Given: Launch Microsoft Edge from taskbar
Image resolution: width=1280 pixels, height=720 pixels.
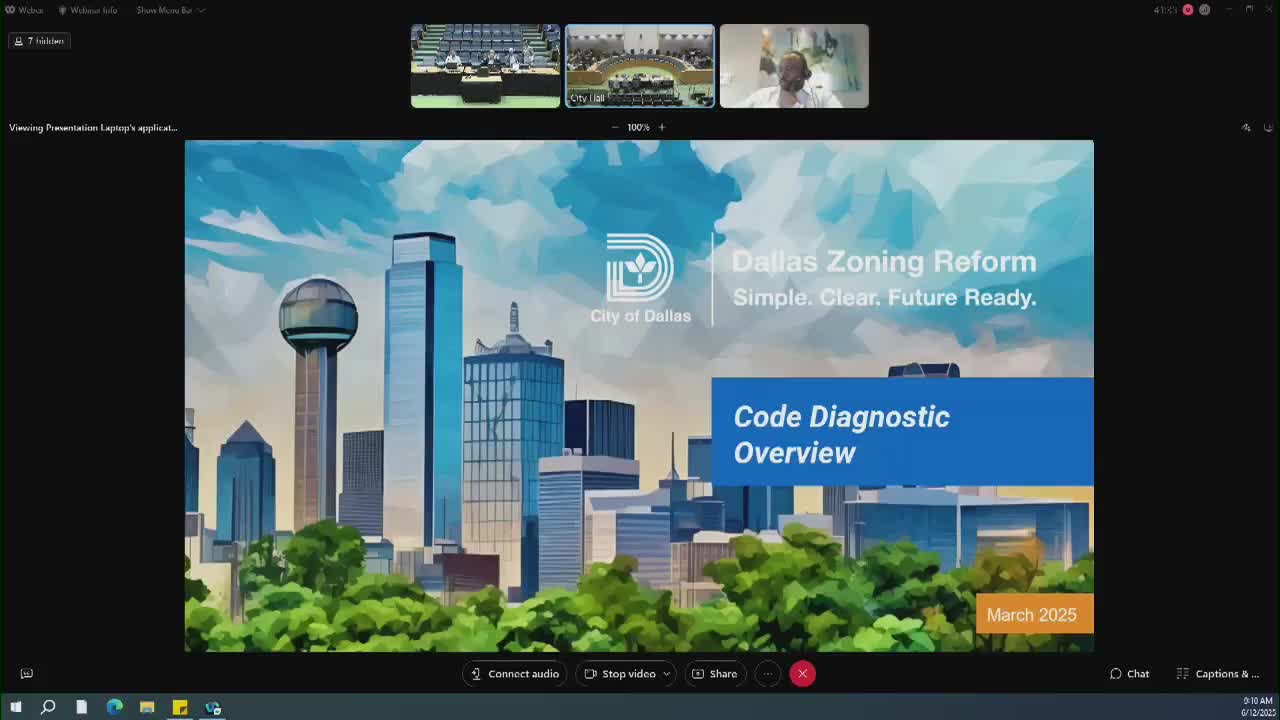Looking at the screenshot, I should tap(114, 707).
